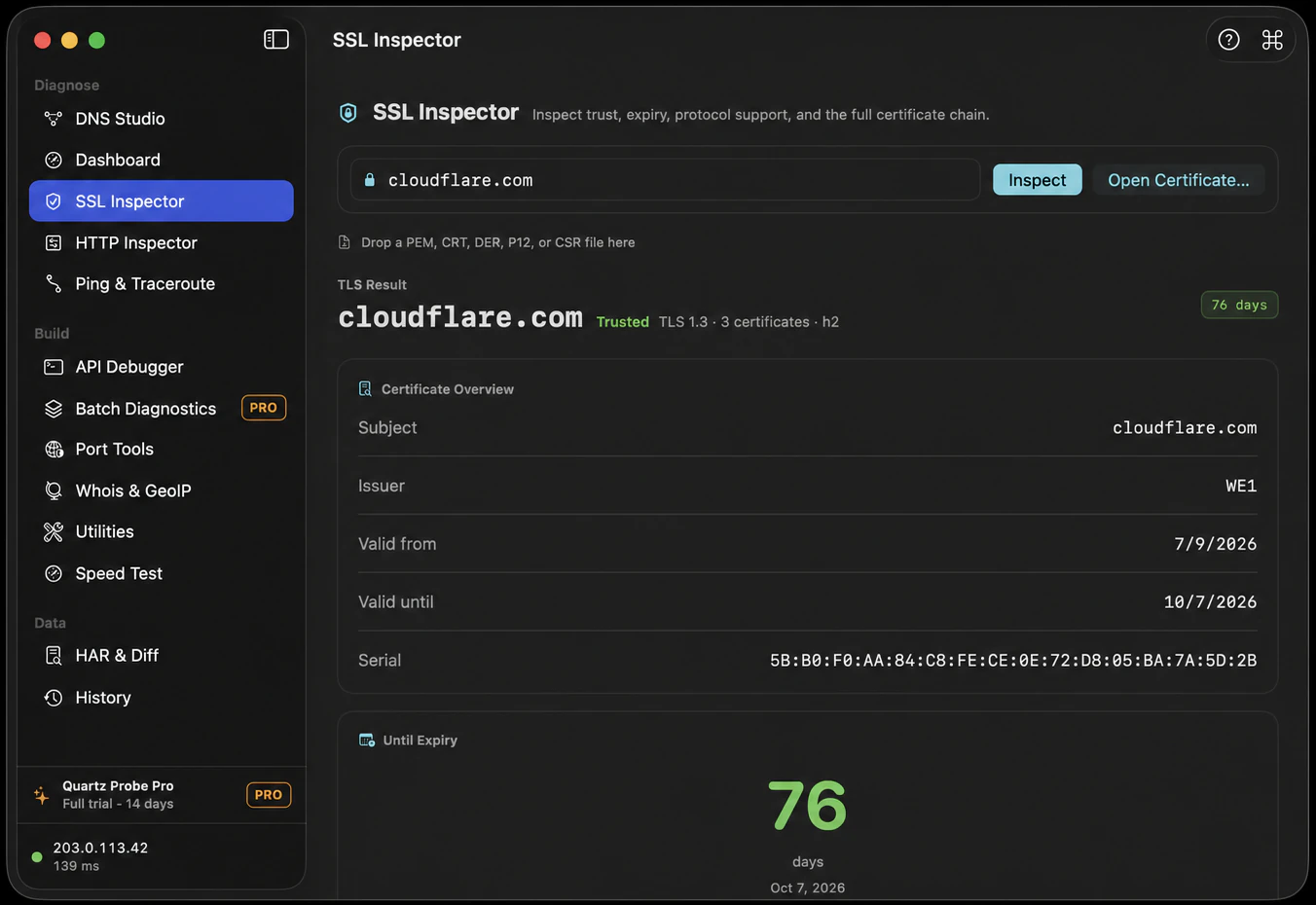Click the Oct 7, 2026 expiry date
This screenshot has width=1316, height=905.
[x=808, y=888]
